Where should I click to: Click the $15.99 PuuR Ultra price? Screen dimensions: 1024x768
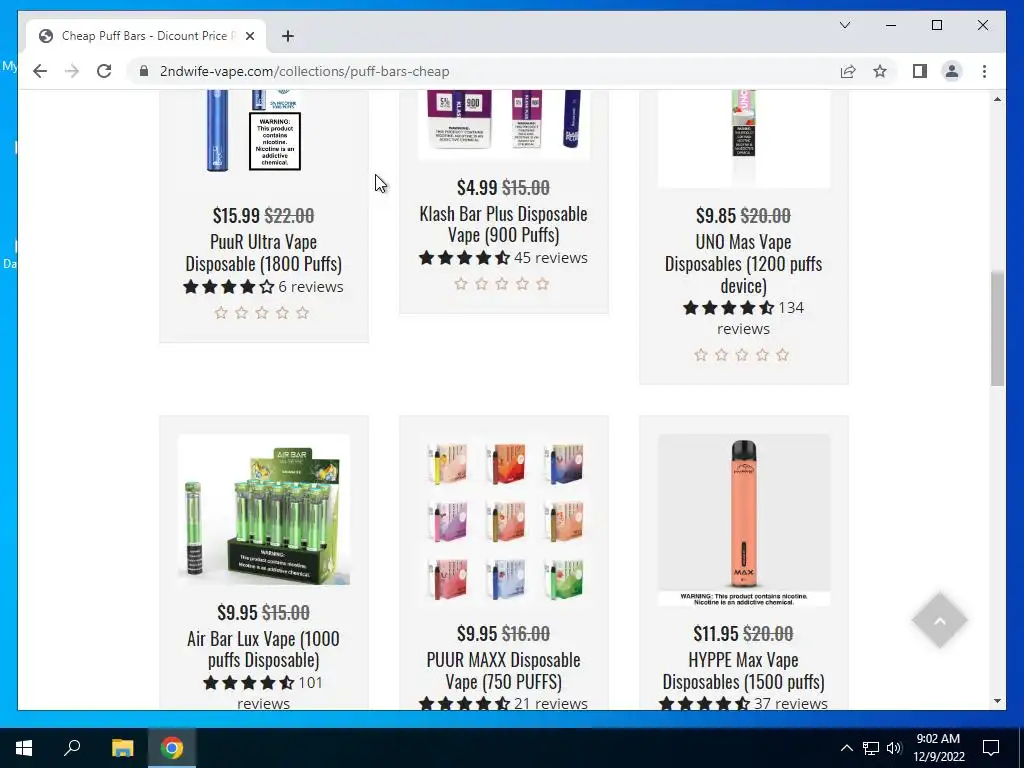point(236,215)
